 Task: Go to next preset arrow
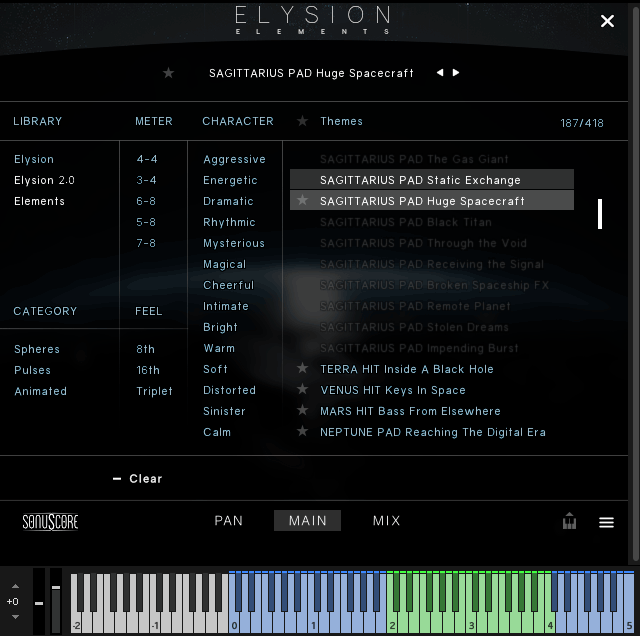[x=456, y=73]
